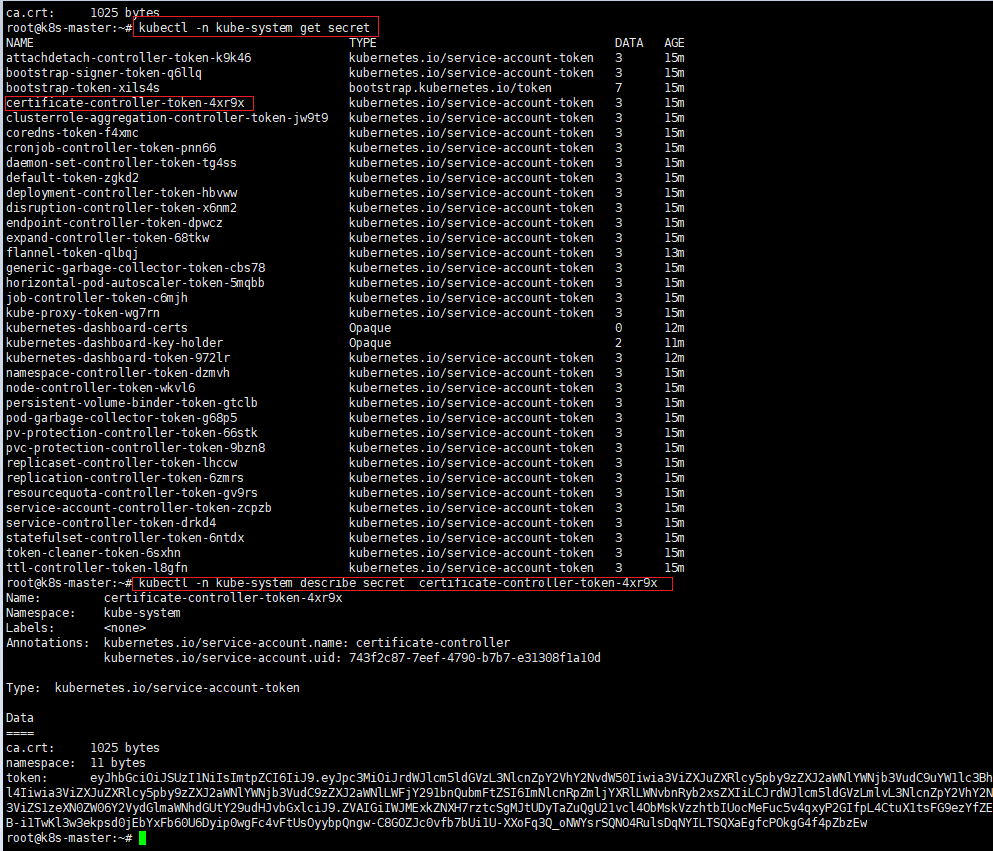Select pod-garbage-collector-token-g68p5
Viewport: 993px width, 851px height.
coord(122,418)
